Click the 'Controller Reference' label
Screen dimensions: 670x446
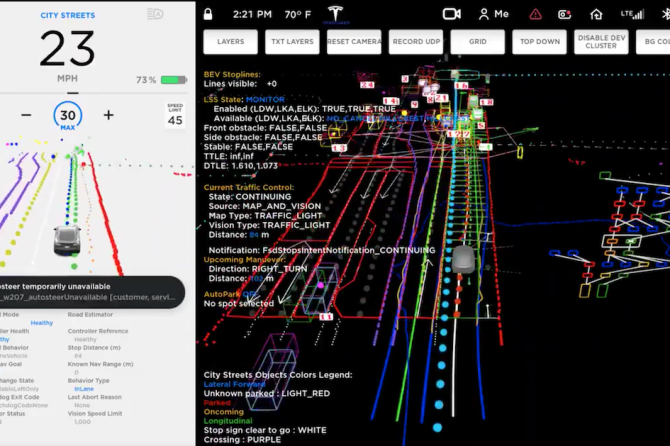click(98, 331)
